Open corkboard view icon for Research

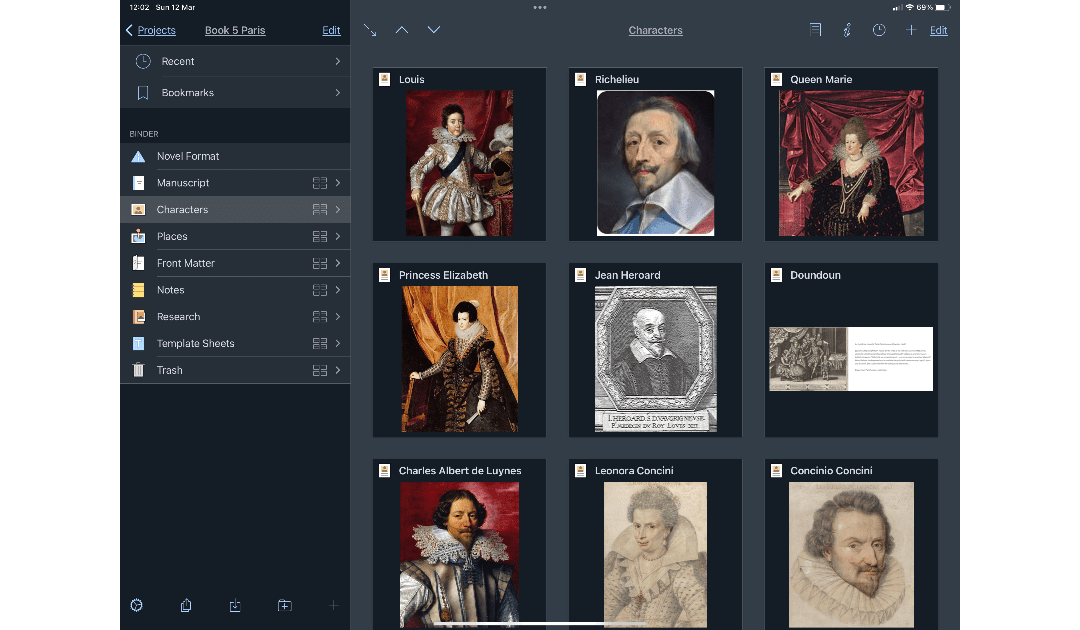pos(320,317)
